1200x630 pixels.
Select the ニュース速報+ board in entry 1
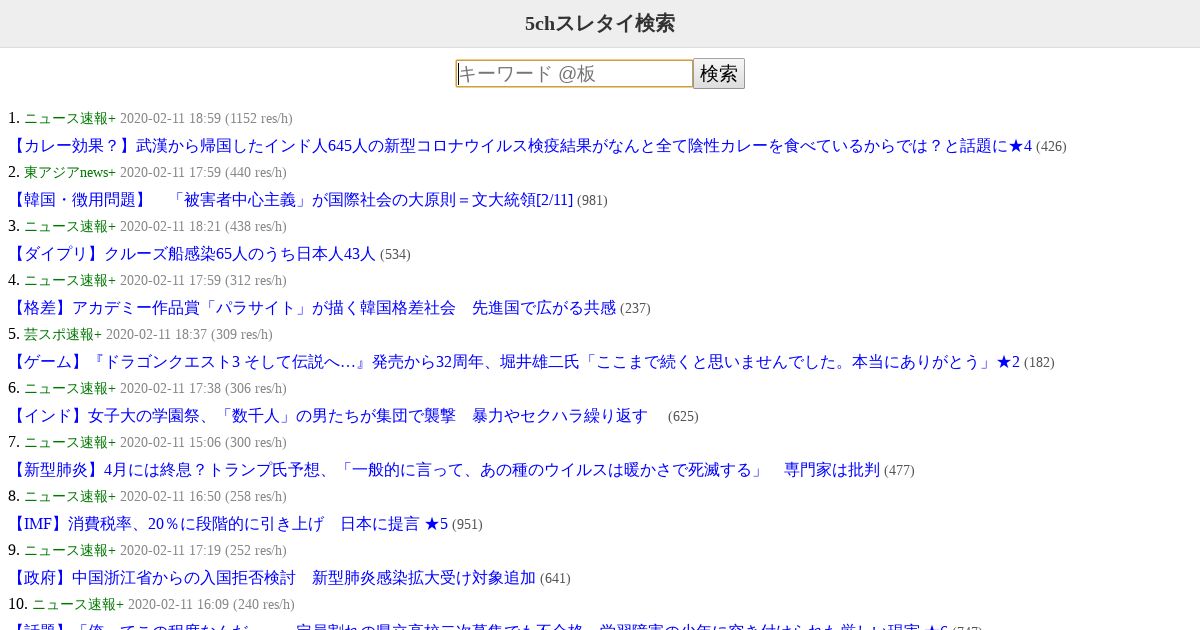70,119
